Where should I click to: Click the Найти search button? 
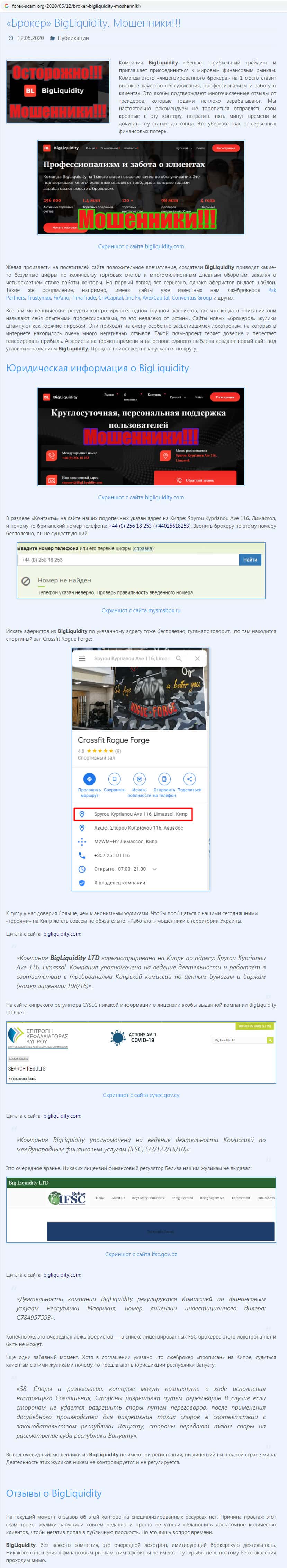coord(250,560)
